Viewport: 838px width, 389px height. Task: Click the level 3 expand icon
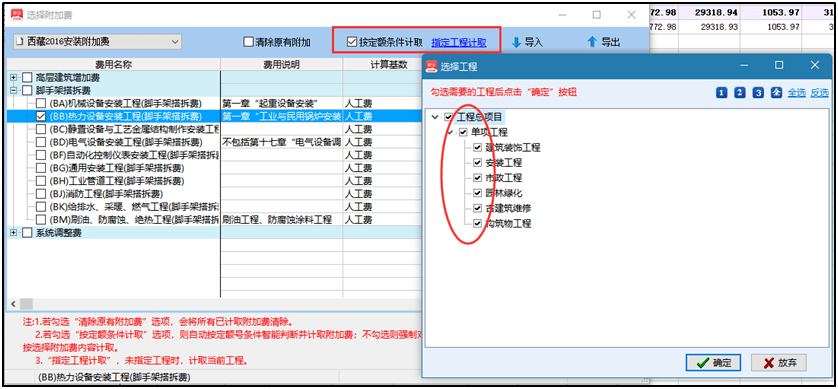pyautogui.click(x=758, y=93)
